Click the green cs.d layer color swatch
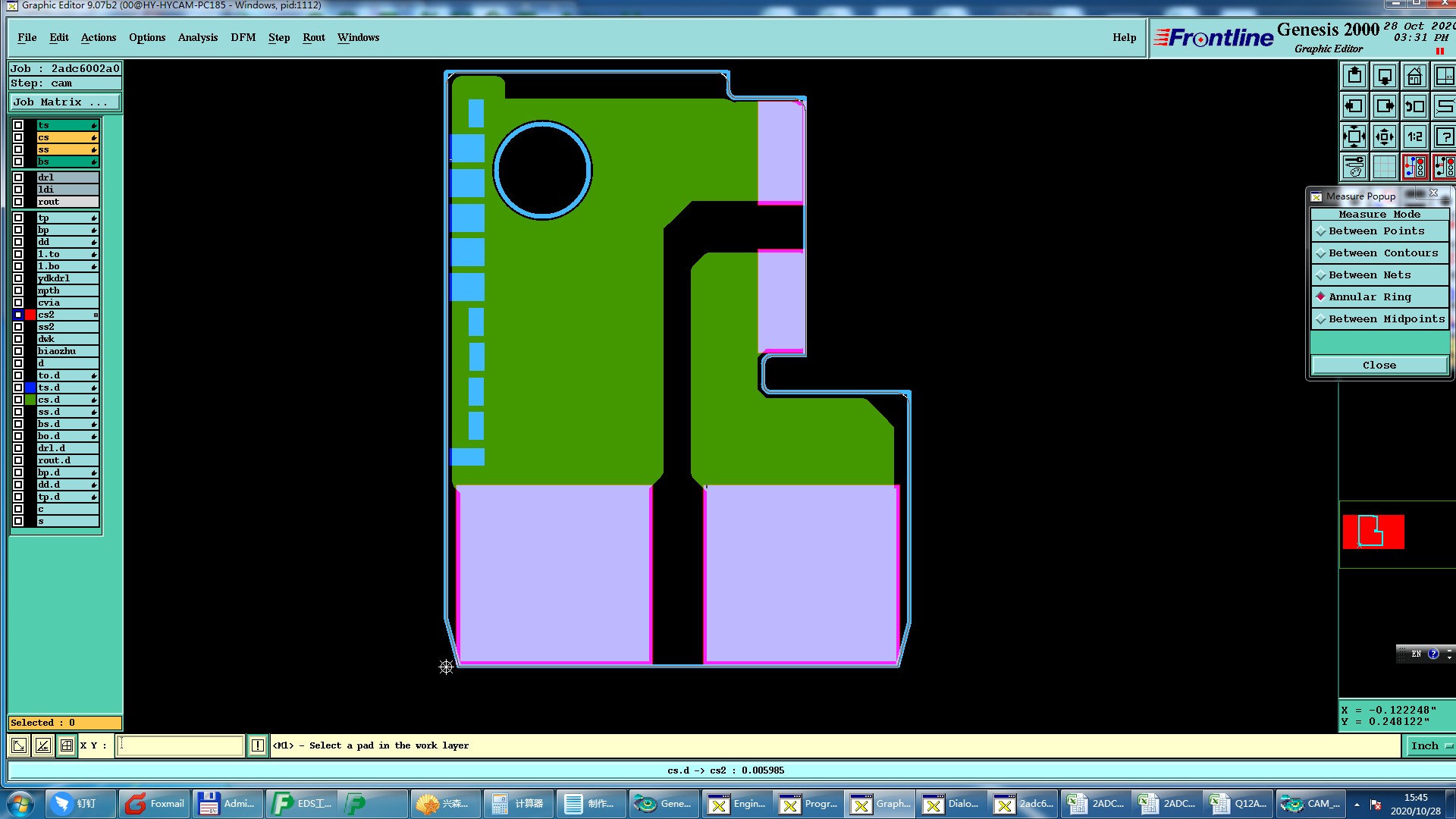The image size is (1456, 819). 30,400
